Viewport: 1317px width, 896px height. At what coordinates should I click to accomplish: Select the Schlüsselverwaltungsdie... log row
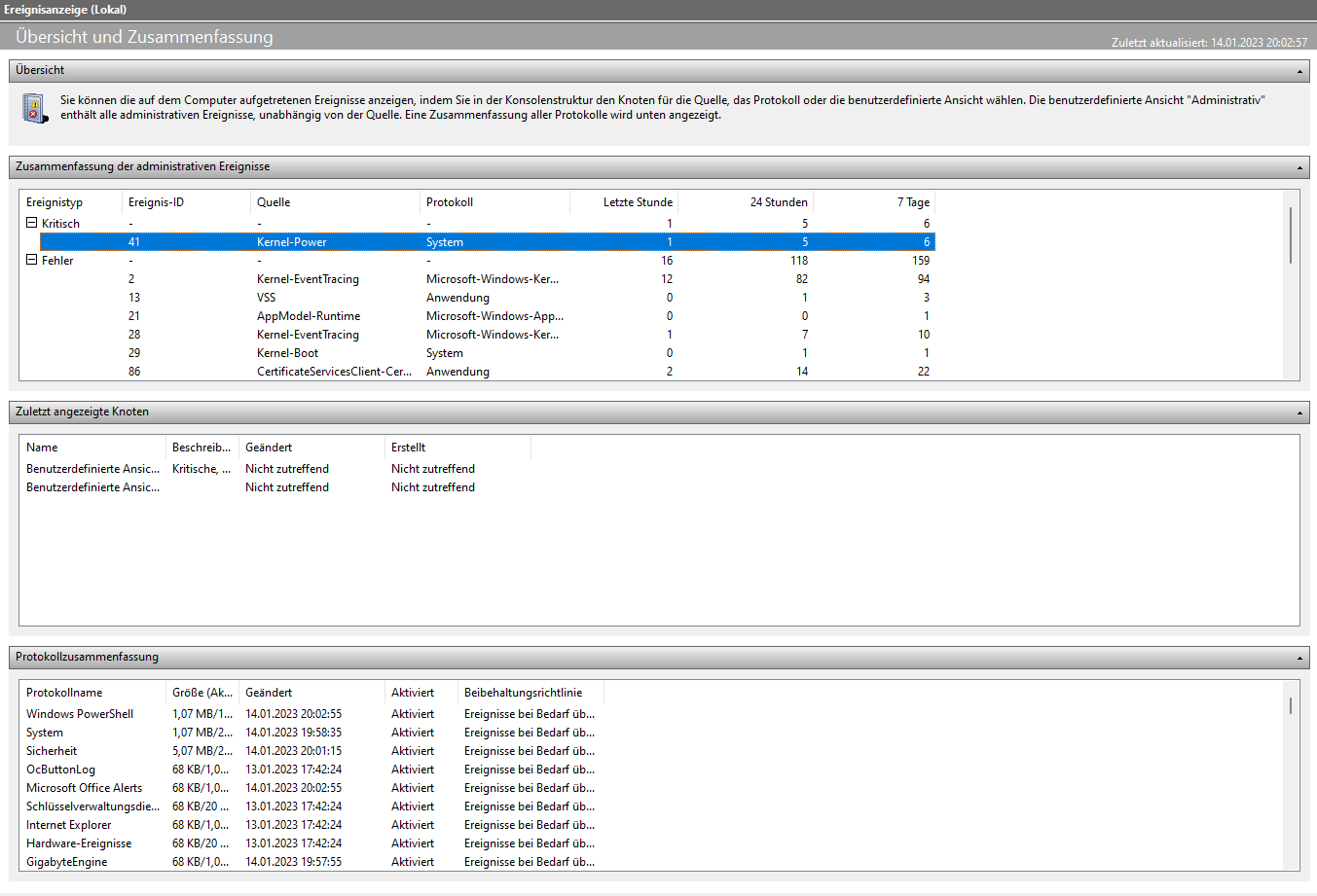pyautogui.click(x=312, y=806)
